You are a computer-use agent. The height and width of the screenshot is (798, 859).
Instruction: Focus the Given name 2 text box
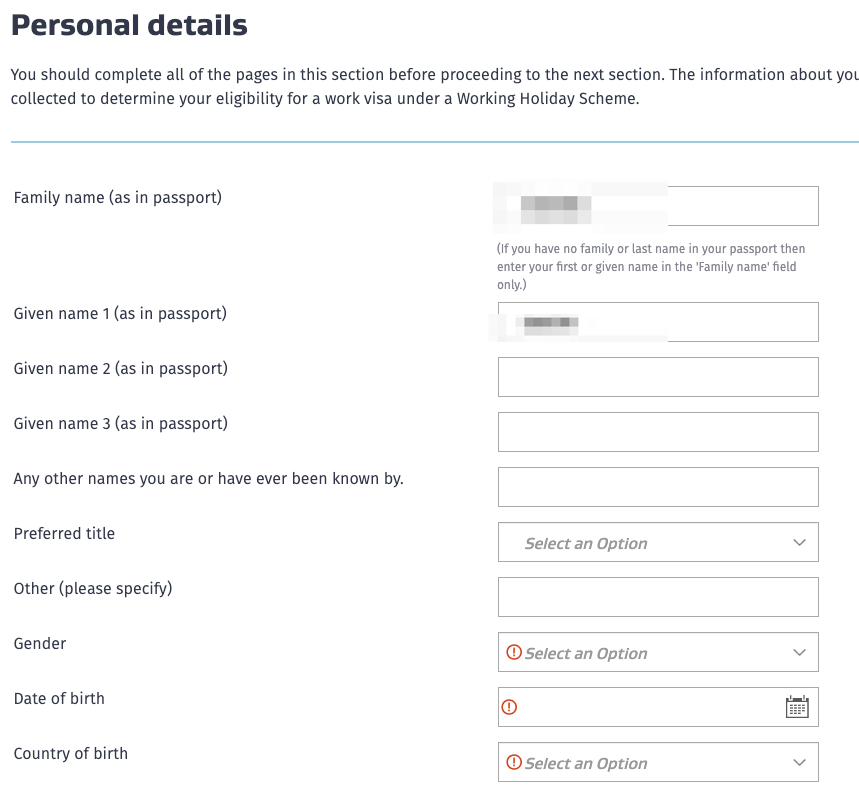pos(658,377)
